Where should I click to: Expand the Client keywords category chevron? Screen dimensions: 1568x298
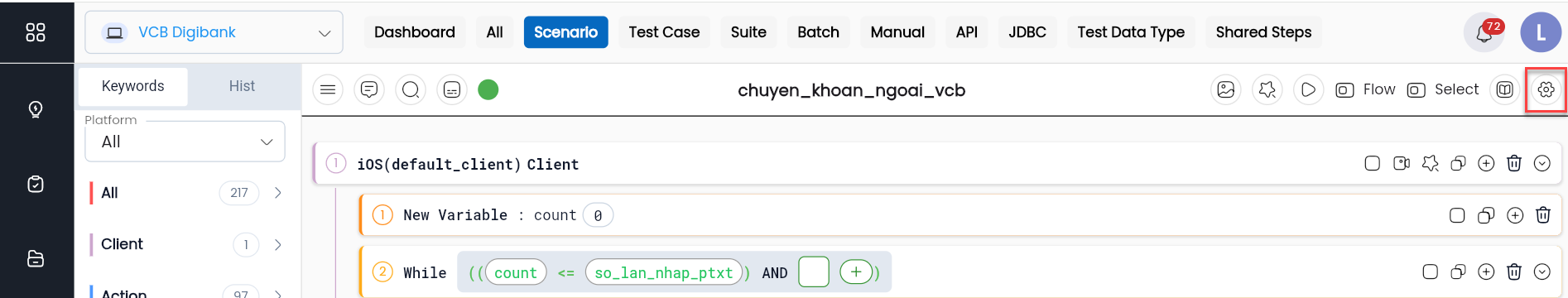[278, 245]
